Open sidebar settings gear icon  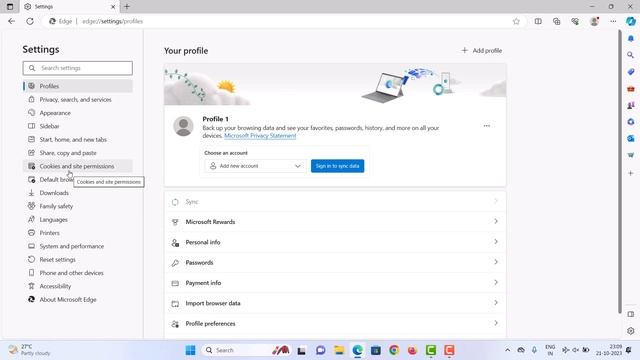(x=631, y=331)
